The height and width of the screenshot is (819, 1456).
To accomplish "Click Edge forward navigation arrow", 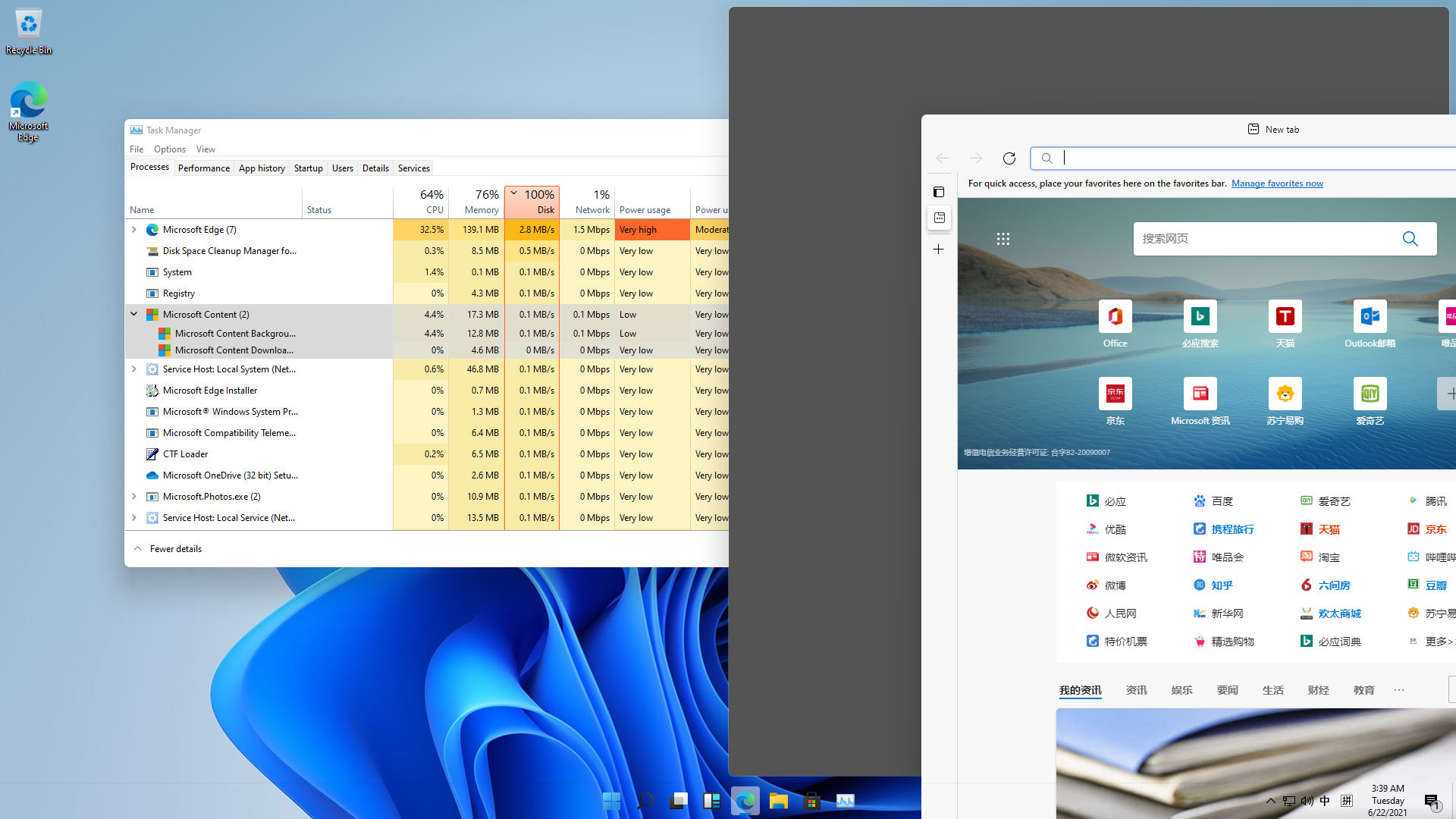I will pyautogui.click(x=976, y=158).
